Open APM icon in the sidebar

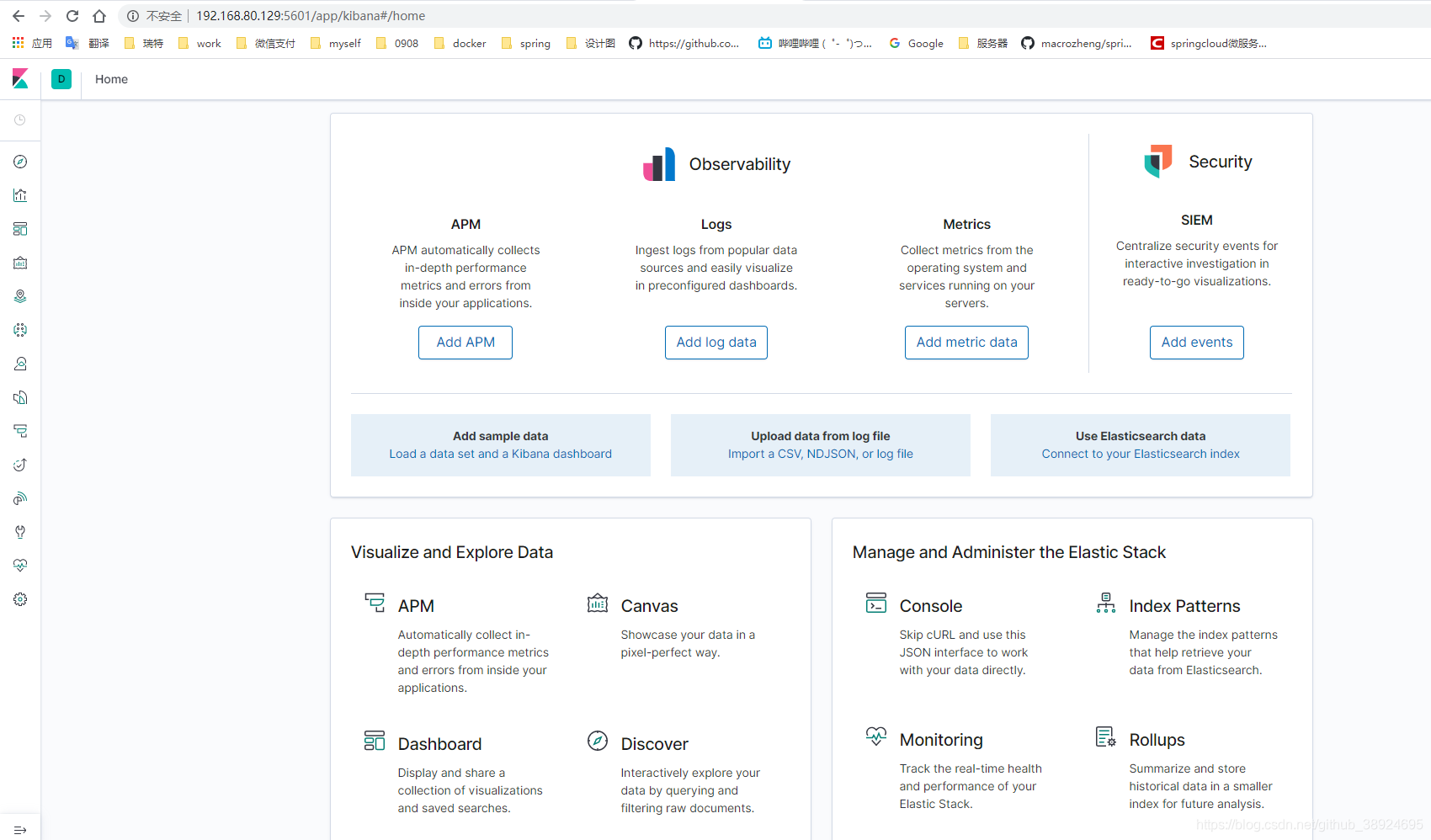click(x=20, y=431)
